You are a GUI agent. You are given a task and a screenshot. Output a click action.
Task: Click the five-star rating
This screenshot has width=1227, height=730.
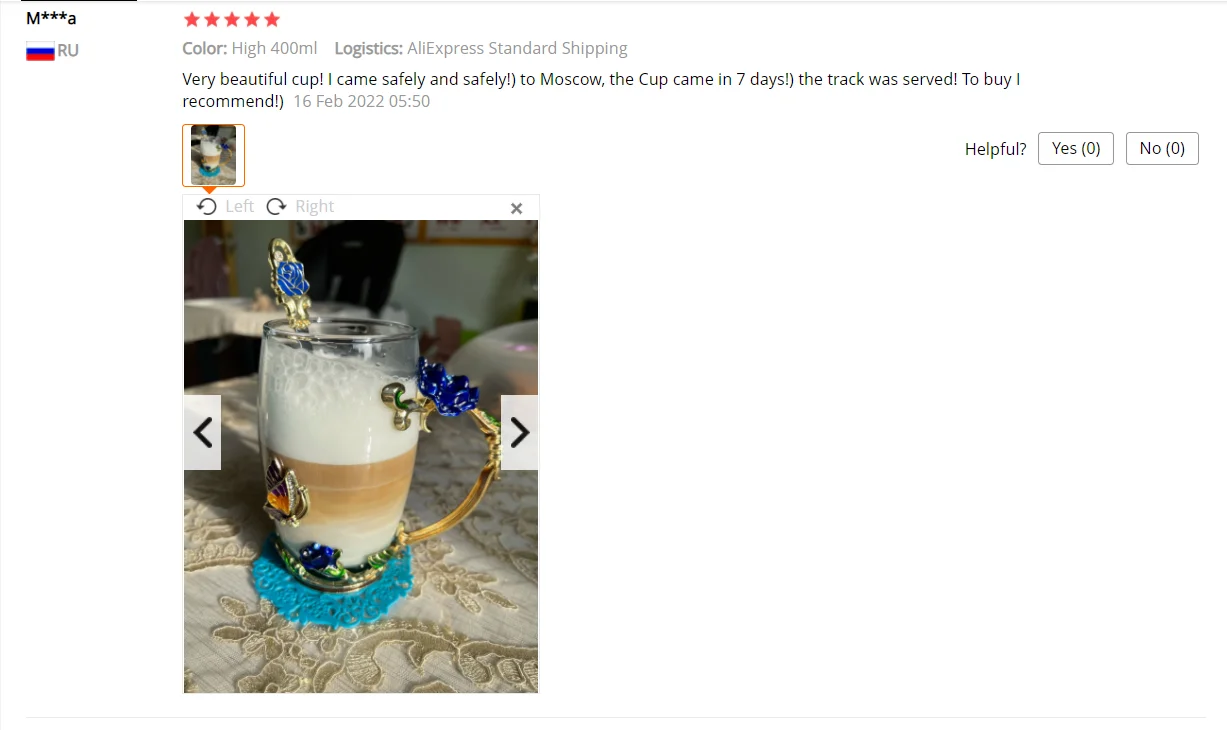coord(231,19)
